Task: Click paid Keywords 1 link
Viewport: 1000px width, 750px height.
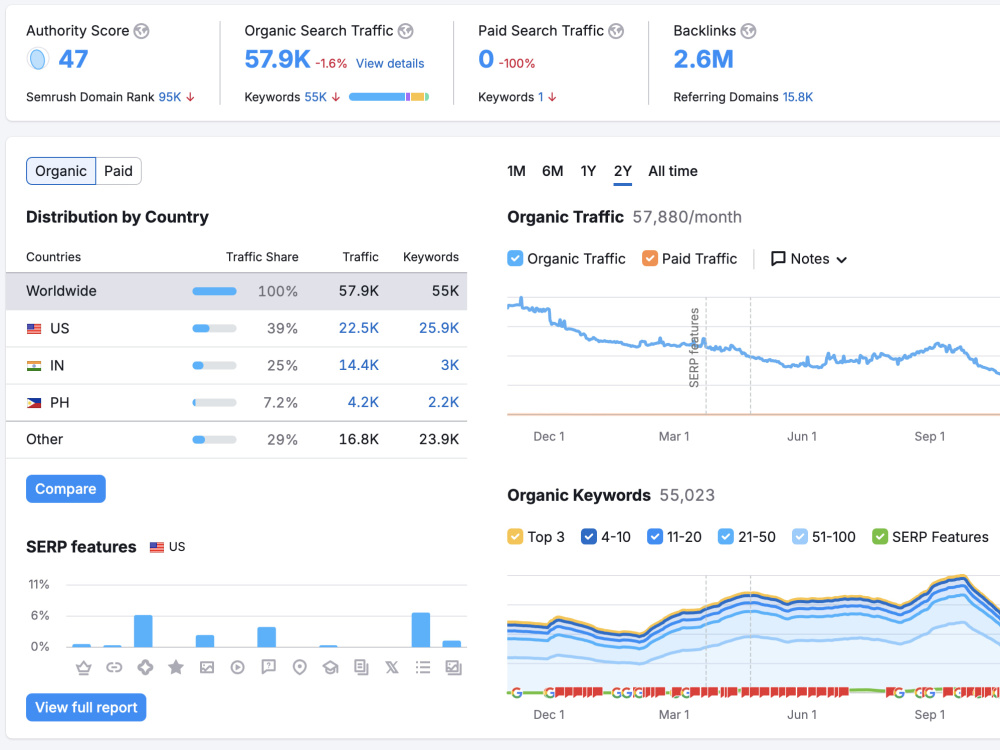Action: (541, 97)
